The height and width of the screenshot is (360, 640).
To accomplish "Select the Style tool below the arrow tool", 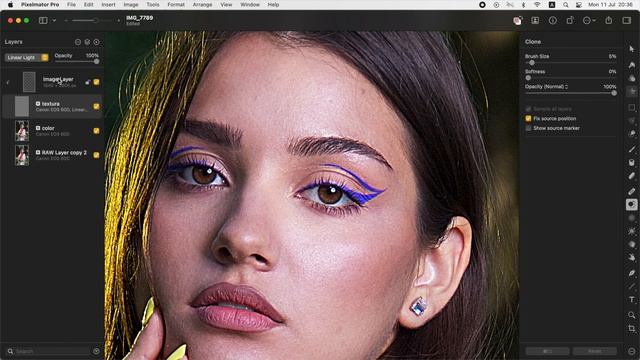I will [x=632, y=64].
